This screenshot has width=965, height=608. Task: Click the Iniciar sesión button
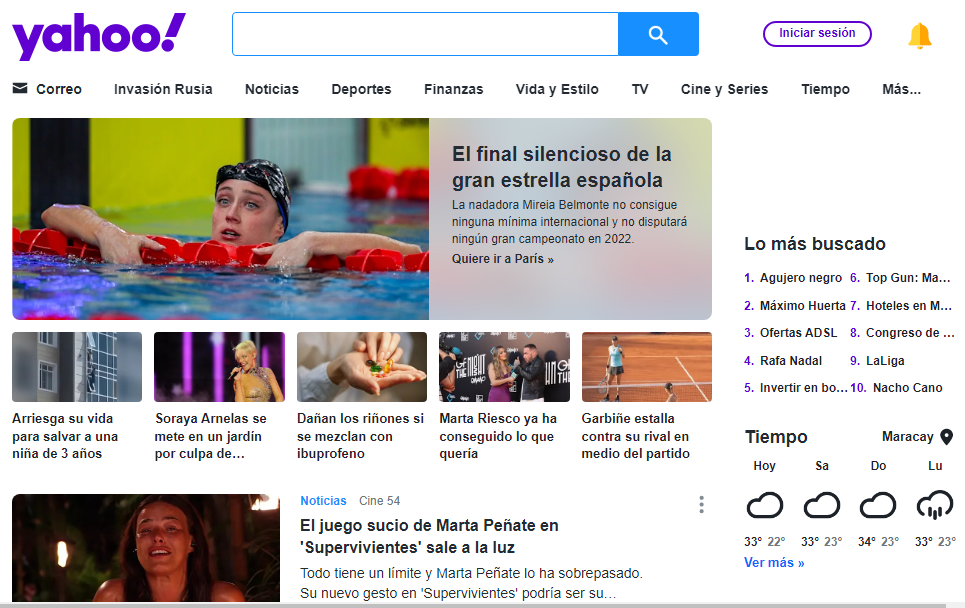(817, 33)
